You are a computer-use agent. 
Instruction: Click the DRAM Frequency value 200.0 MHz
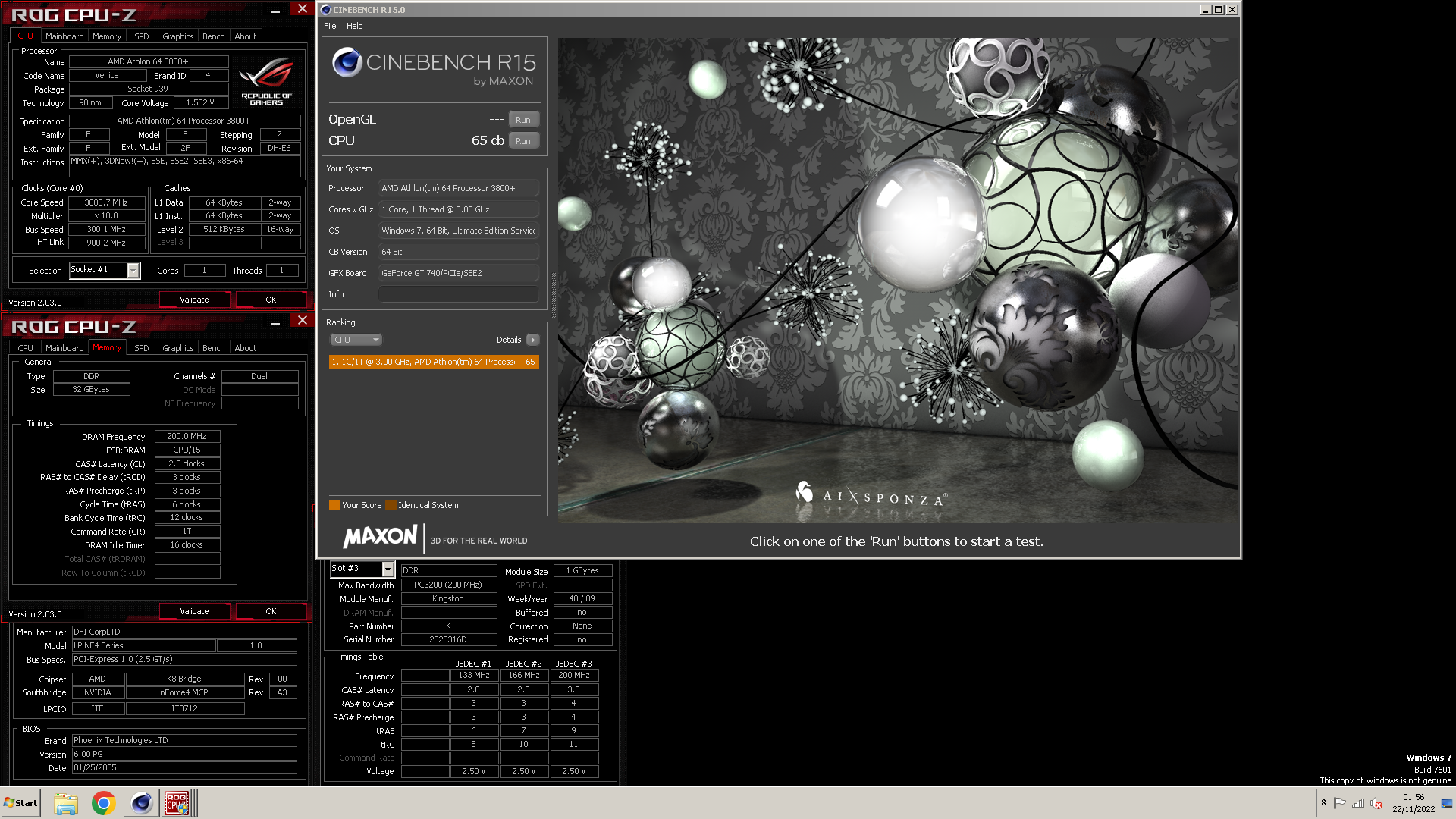tap(187, 436)
